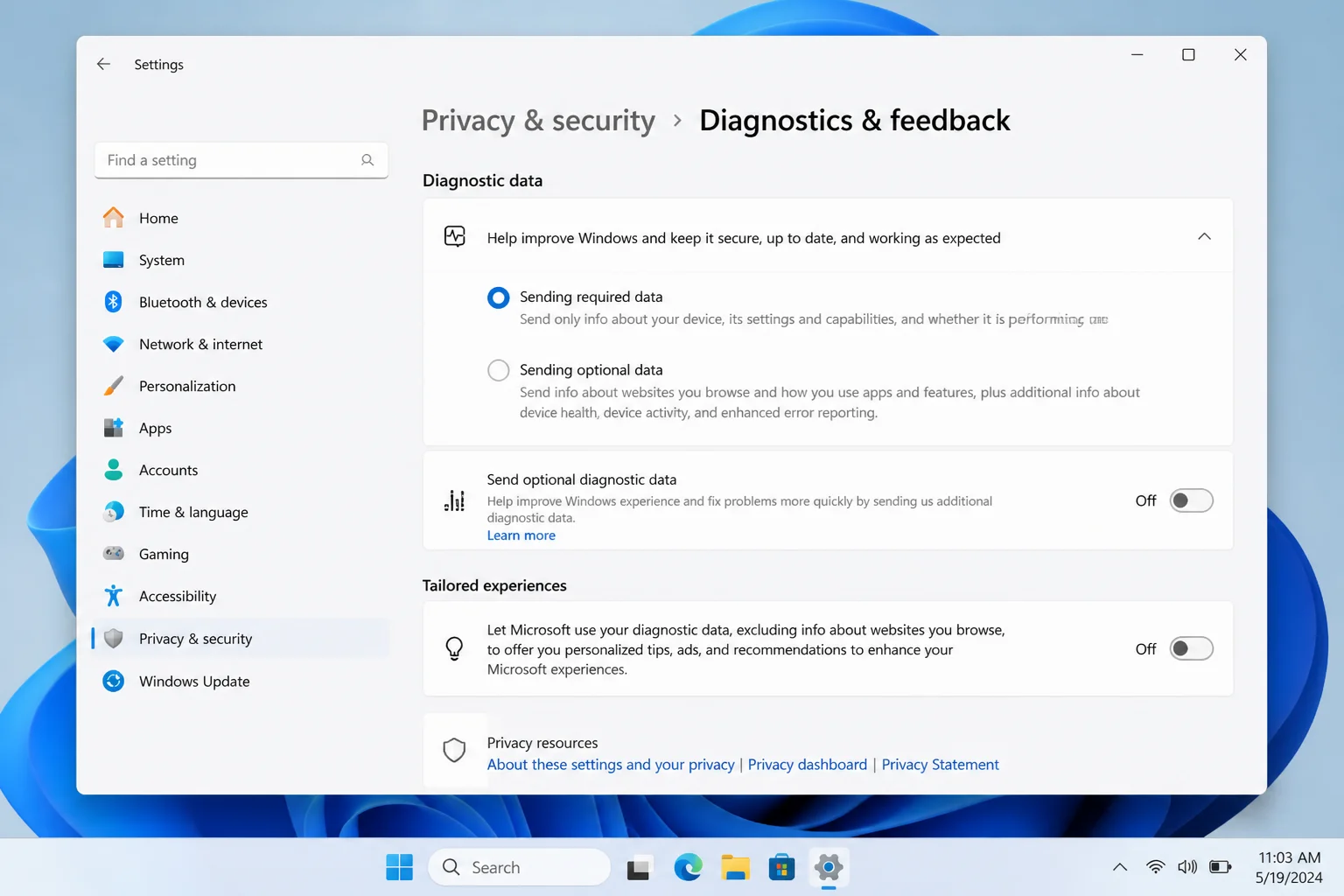1344x896 pixels.
Task: Turn on Send optional diagnostic data toggle
Action: [1191, 500]
